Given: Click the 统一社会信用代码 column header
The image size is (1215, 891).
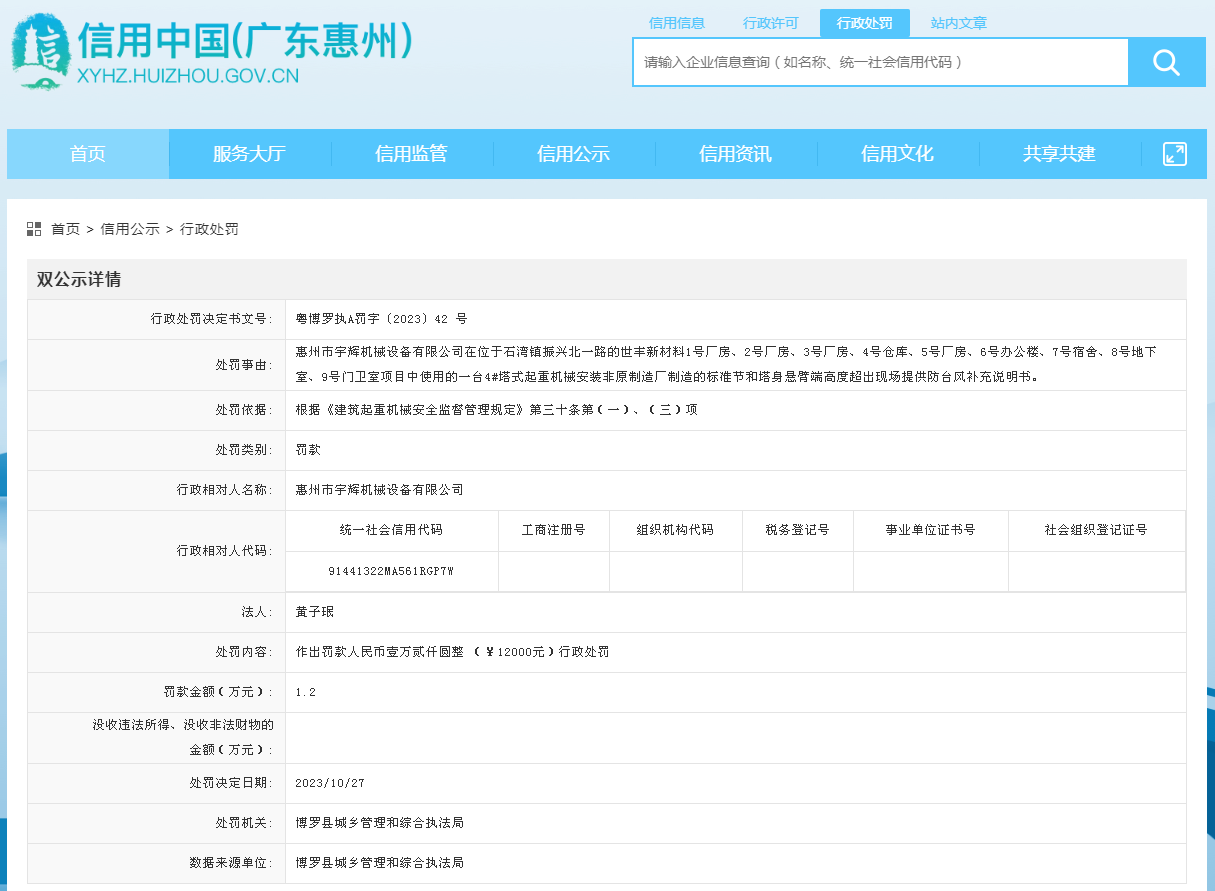Looking at the screenshot, I should (391, 530).
